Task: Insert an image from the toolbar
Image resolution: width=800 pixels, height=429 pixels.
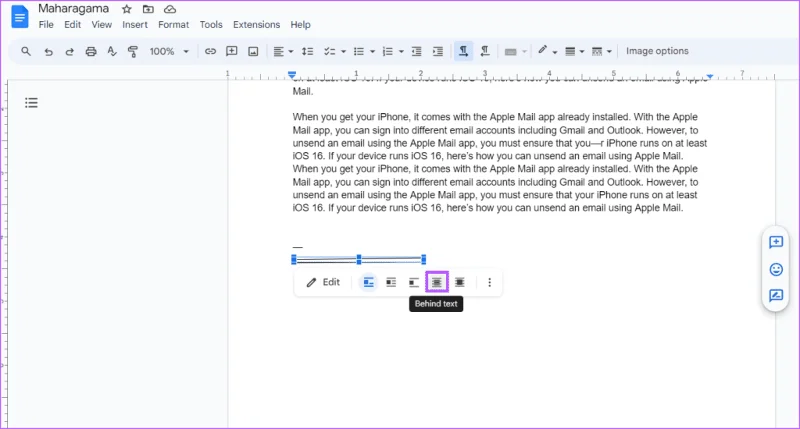Action: tap(253, 52)
